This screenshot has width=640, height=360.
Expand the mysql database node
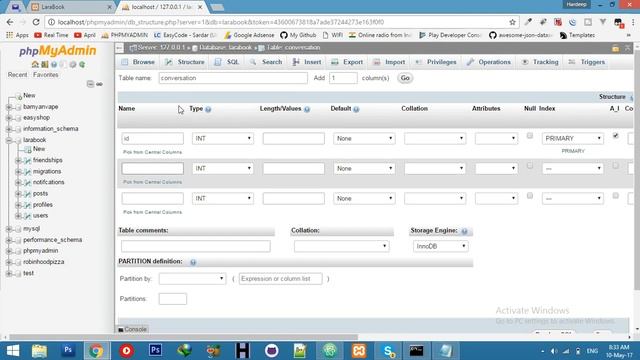tap(9, 229)
